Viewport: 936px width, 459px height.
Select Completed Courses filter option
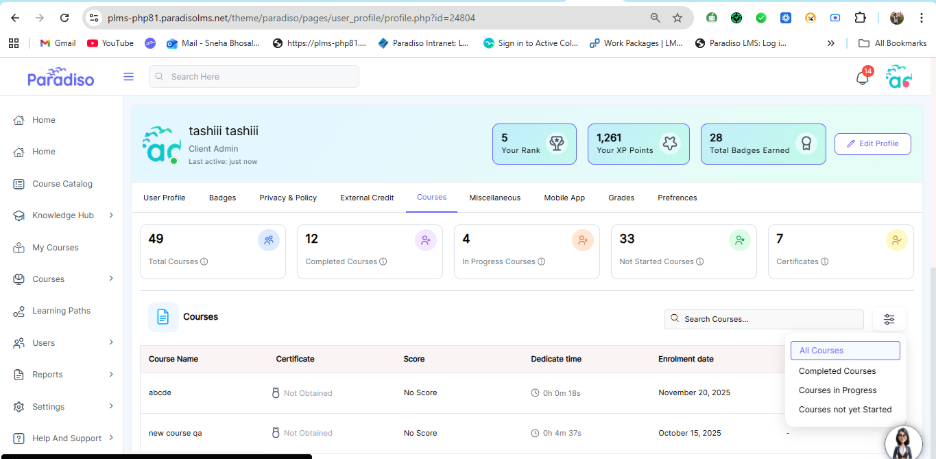point(836,371)
